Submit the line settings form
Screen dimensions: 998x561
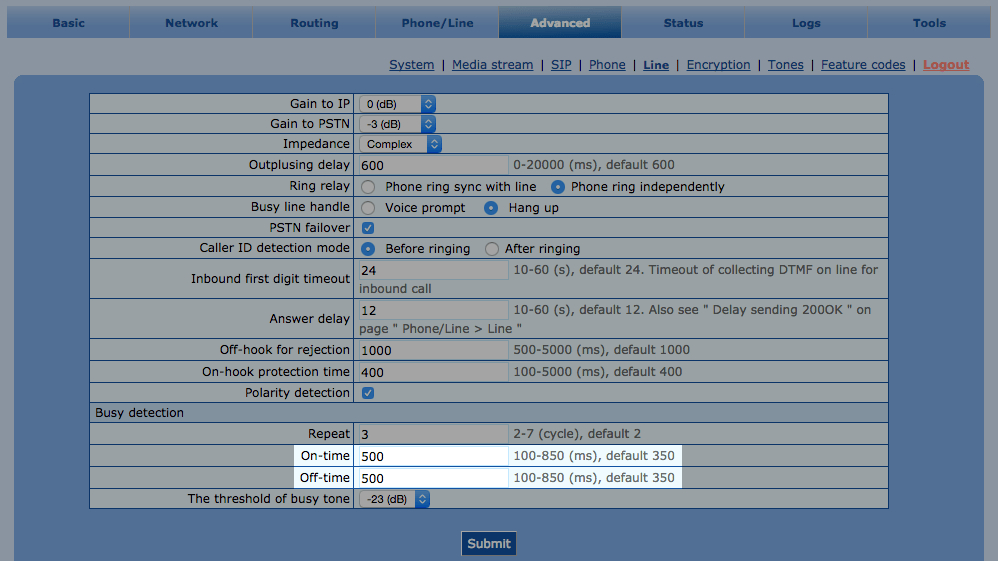[x=489, y=544]
